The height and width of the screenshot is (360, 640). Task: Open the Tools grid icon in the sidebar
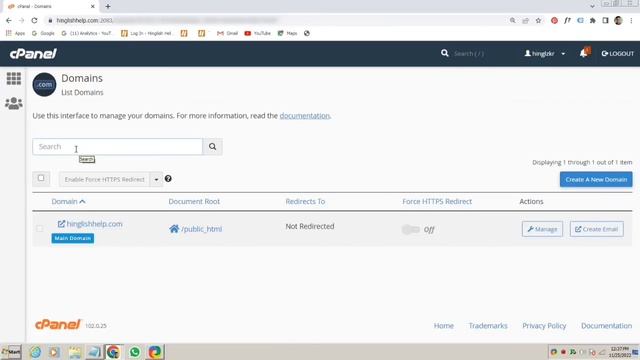(x=13, y=78)
